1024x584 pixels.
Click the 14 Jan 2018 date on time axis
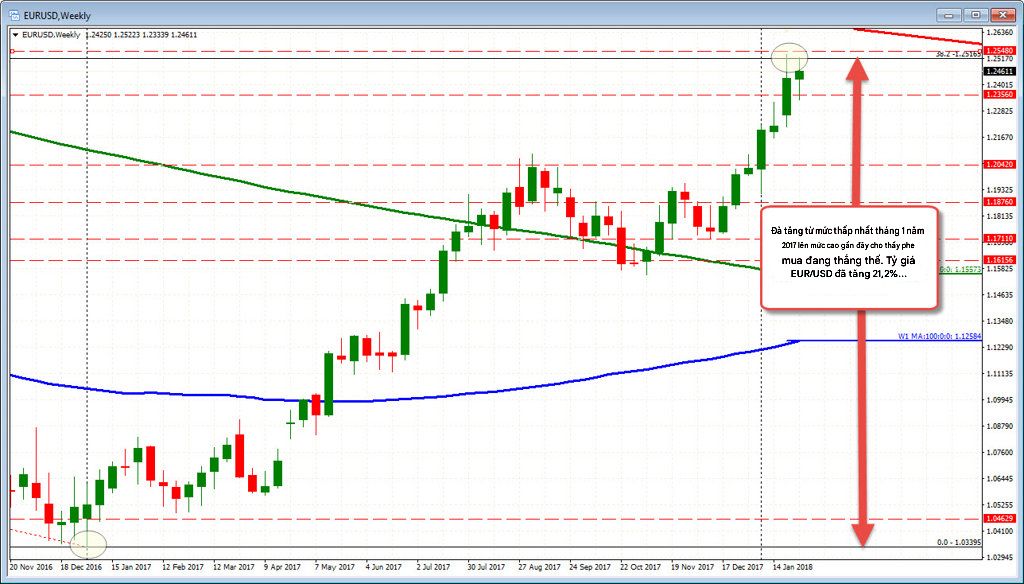point(793,567)
